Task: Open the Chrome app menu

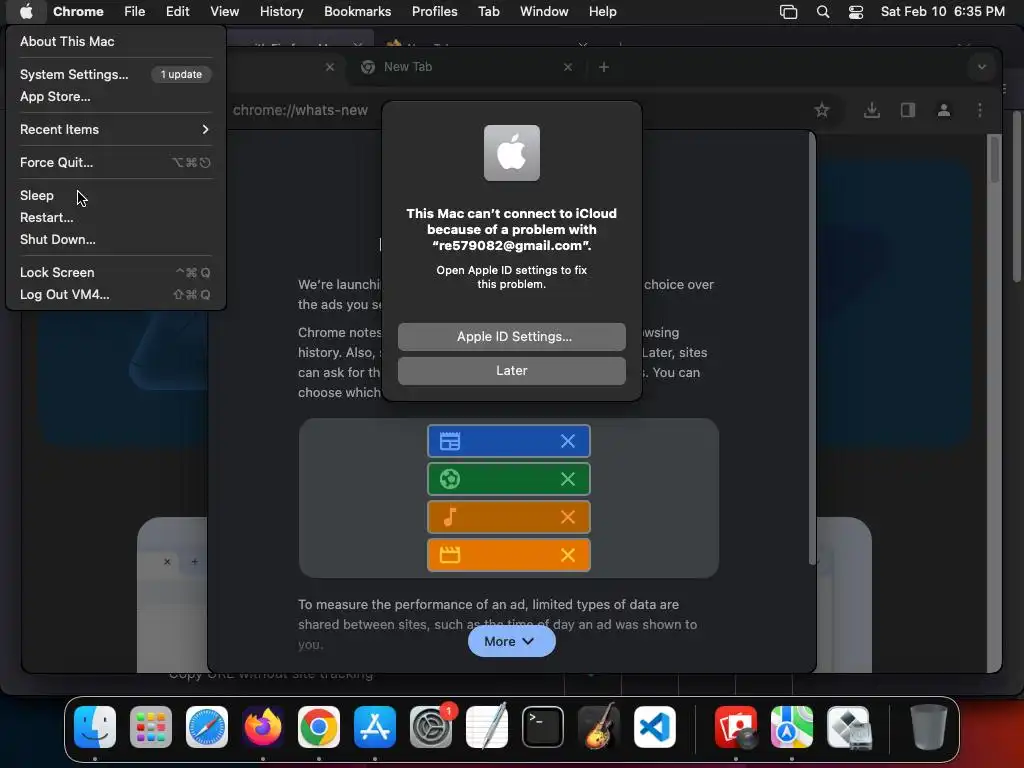Action: coord(78,12)
